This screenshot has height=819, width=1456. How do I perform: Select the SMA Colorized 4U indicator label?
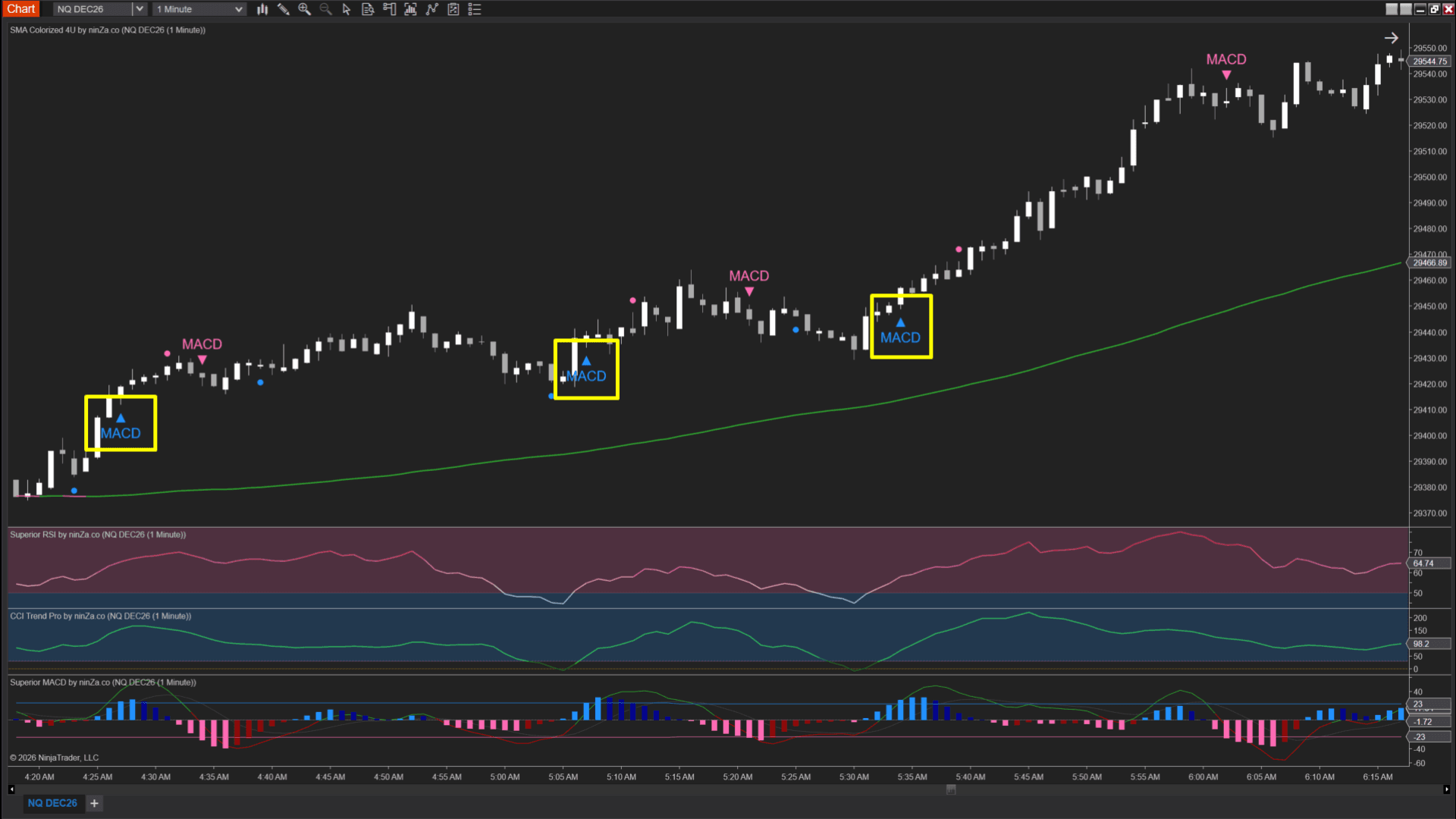point(108,30)
